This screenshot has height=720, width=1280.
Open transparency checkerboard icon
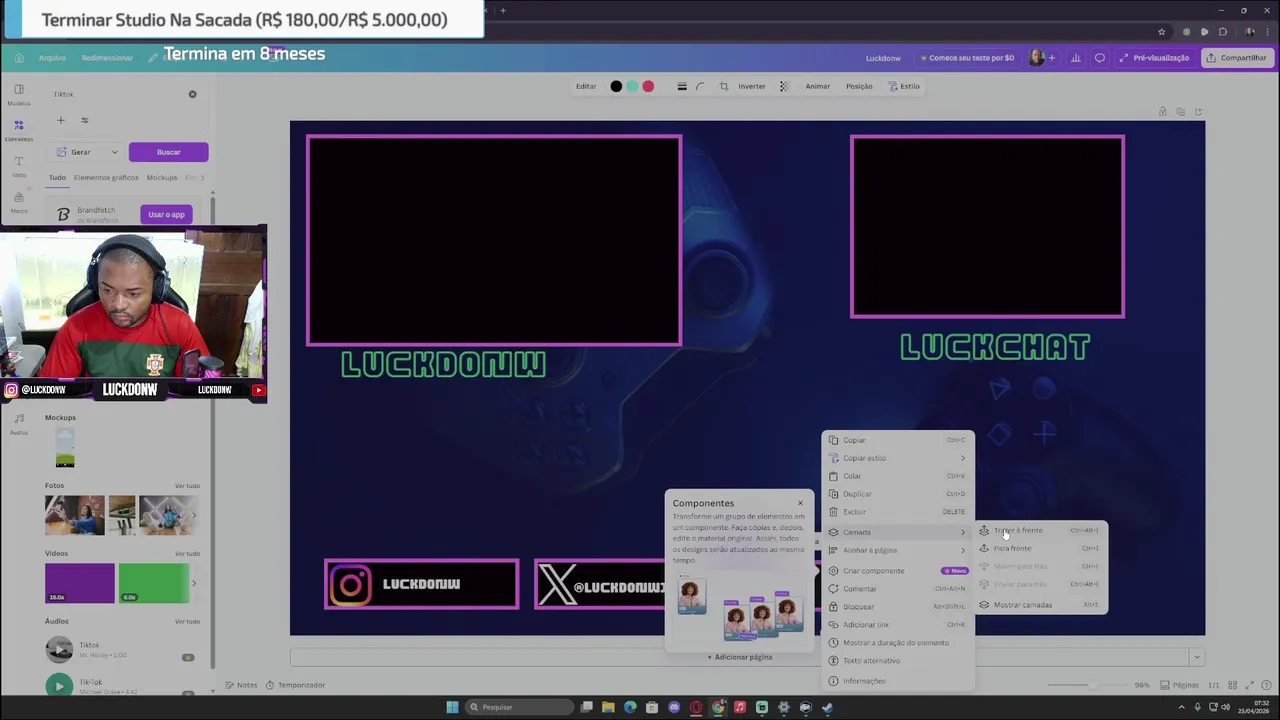pyautogui.click(x=784, y=86)
